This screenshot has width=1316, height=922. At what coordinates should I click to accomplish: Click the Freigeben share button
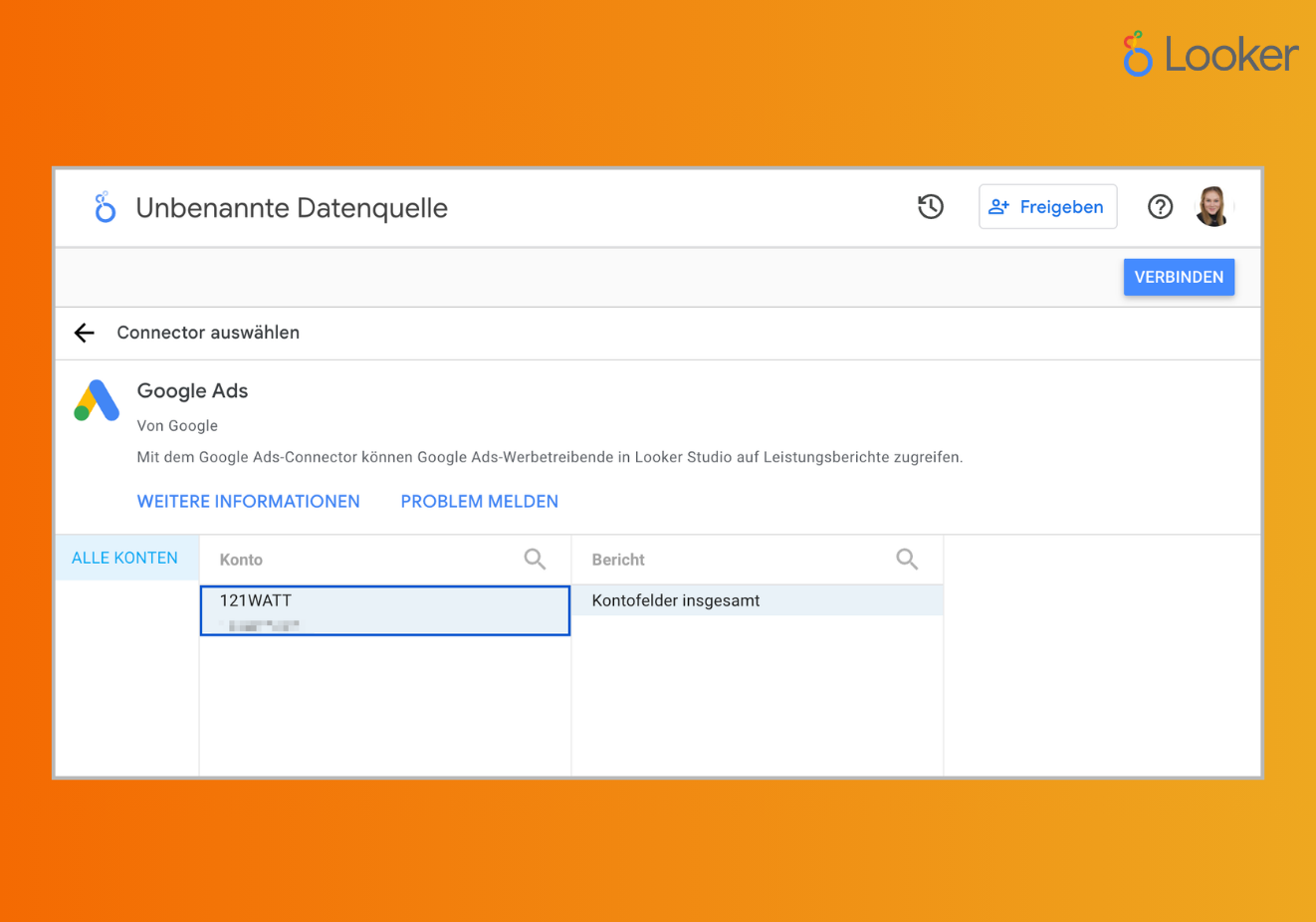[1047, 207]
